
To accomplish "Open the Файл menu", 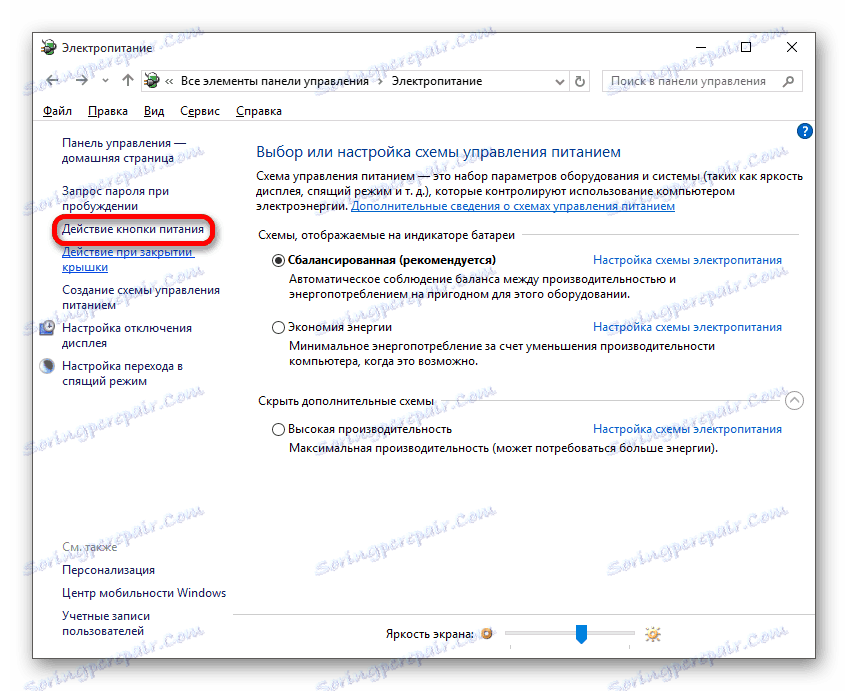I will (x=57, y=111).
